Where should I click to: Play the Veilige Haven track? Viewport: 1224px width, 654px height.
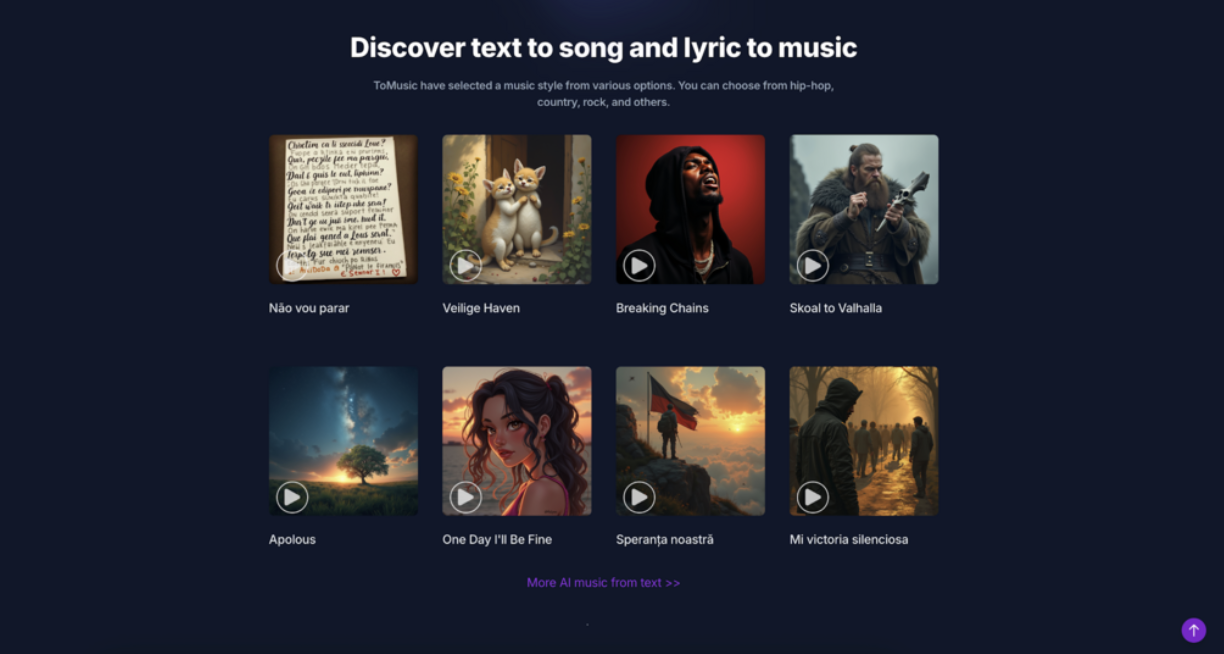pyautogui.click(x=465, y=265)
